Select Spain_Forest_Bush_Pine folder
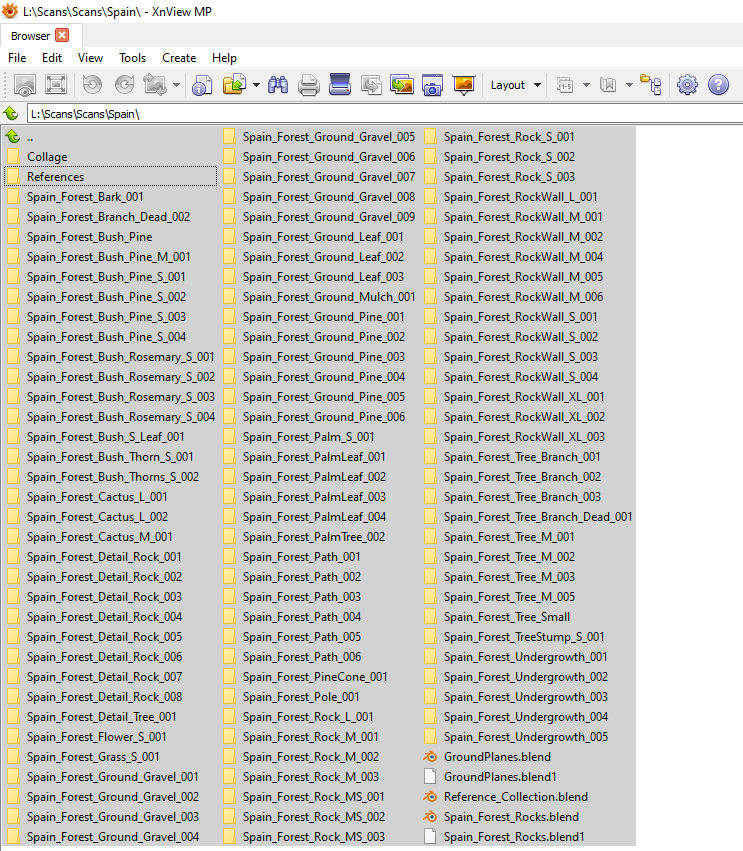Screen dimensions: 743x851 click(x=111, y=237)
